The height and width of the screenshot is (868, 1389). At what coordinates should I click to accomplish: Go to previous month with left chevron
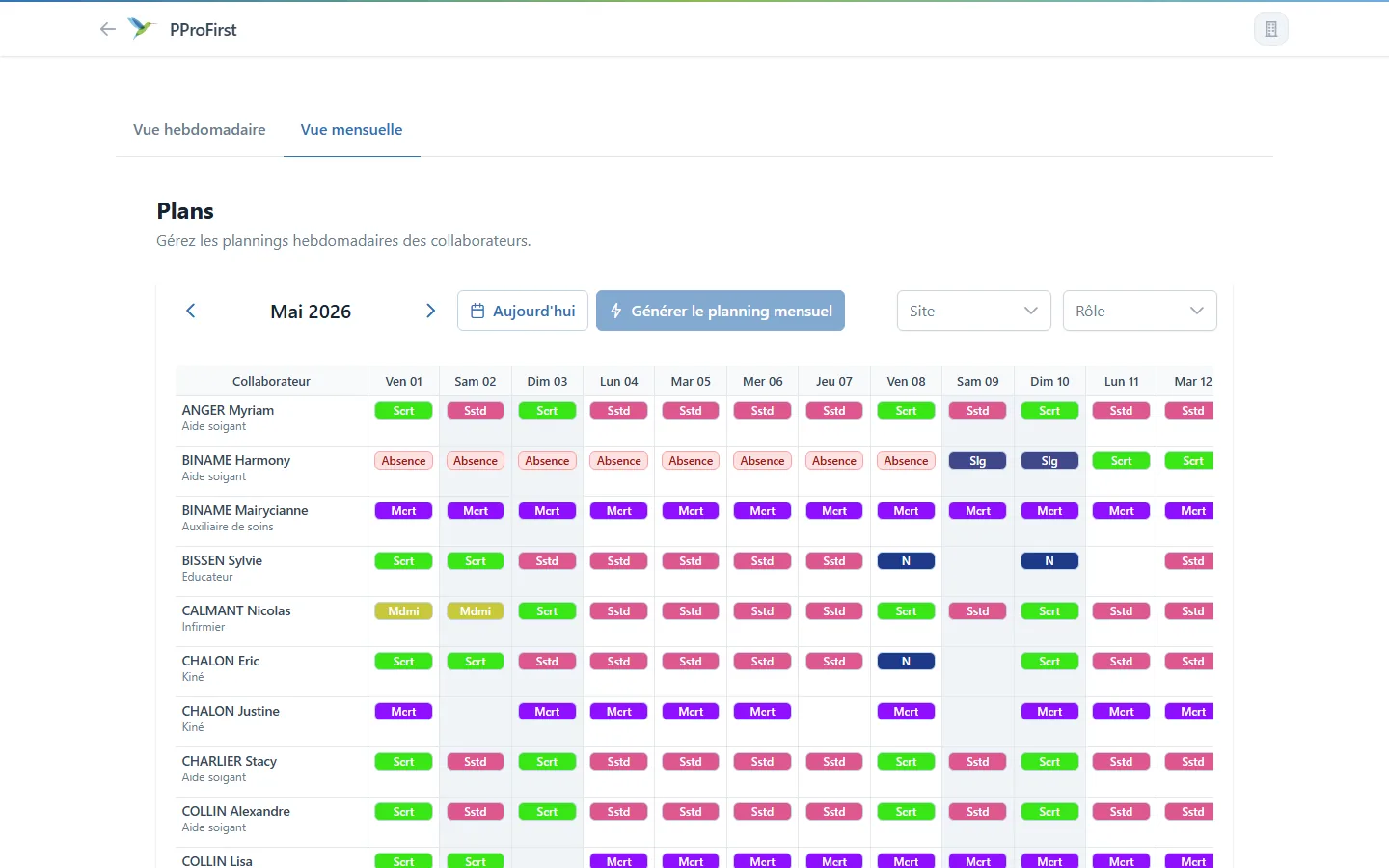[191, 311]
